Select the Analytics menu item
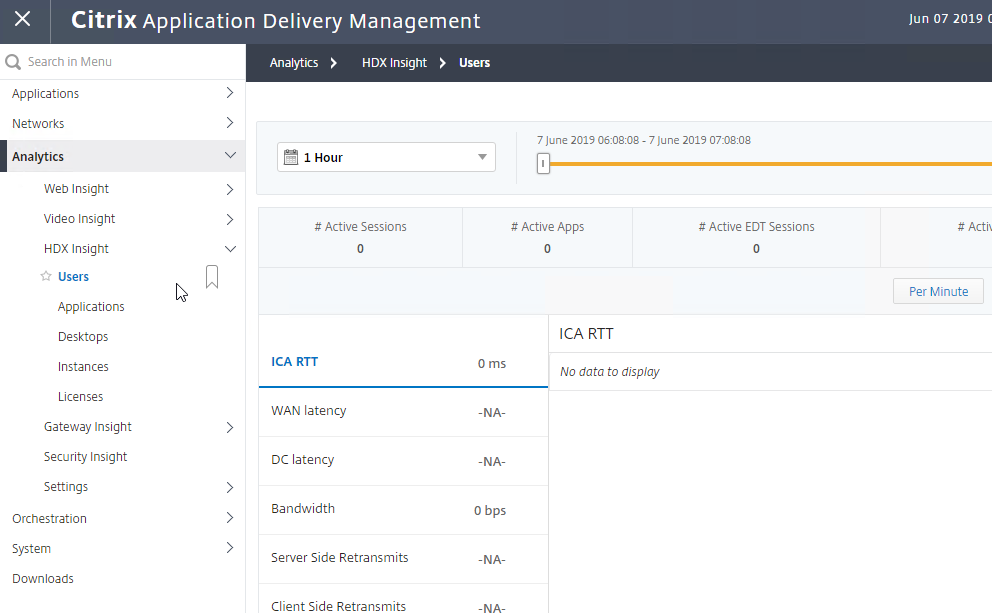 (38, 156)
